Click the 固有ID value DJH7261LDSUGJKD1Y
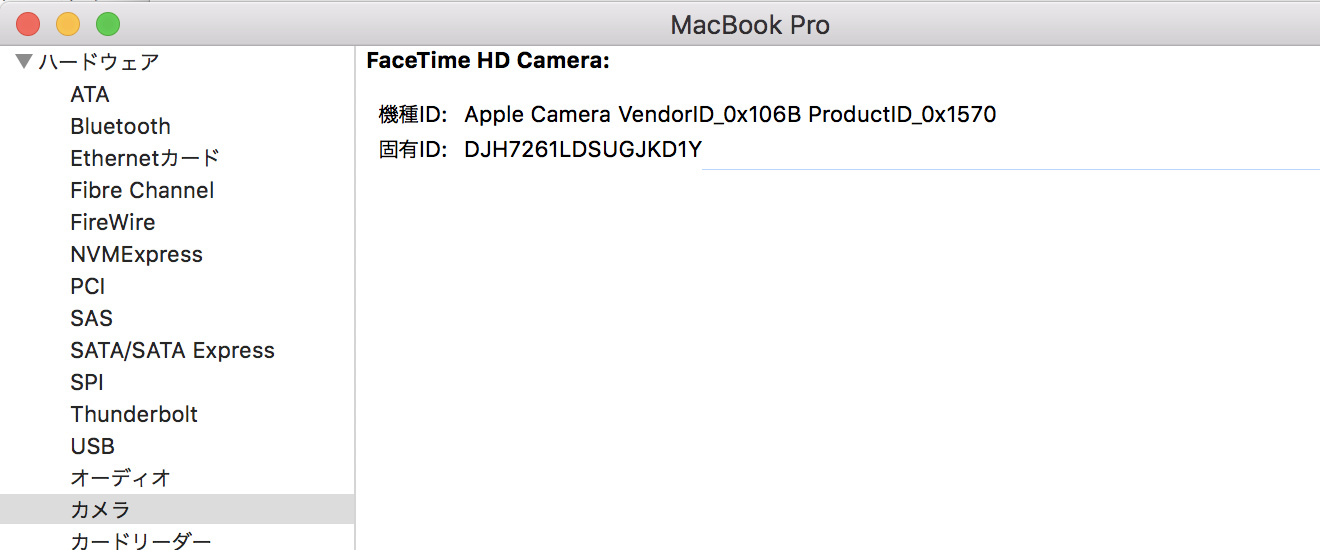Screen dimensions: 1320x550 583,151
